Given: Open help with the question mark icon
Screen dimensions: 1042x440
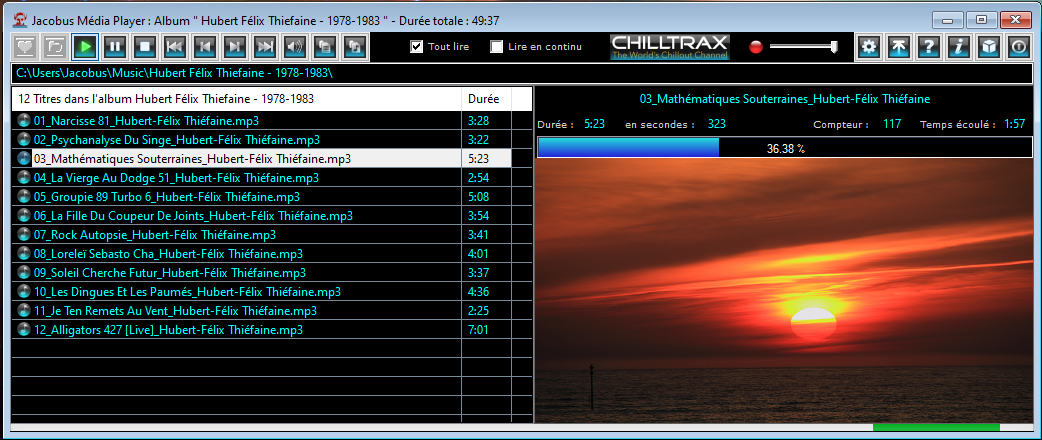Looking at the screenshot, I should (x=929, y=47).
